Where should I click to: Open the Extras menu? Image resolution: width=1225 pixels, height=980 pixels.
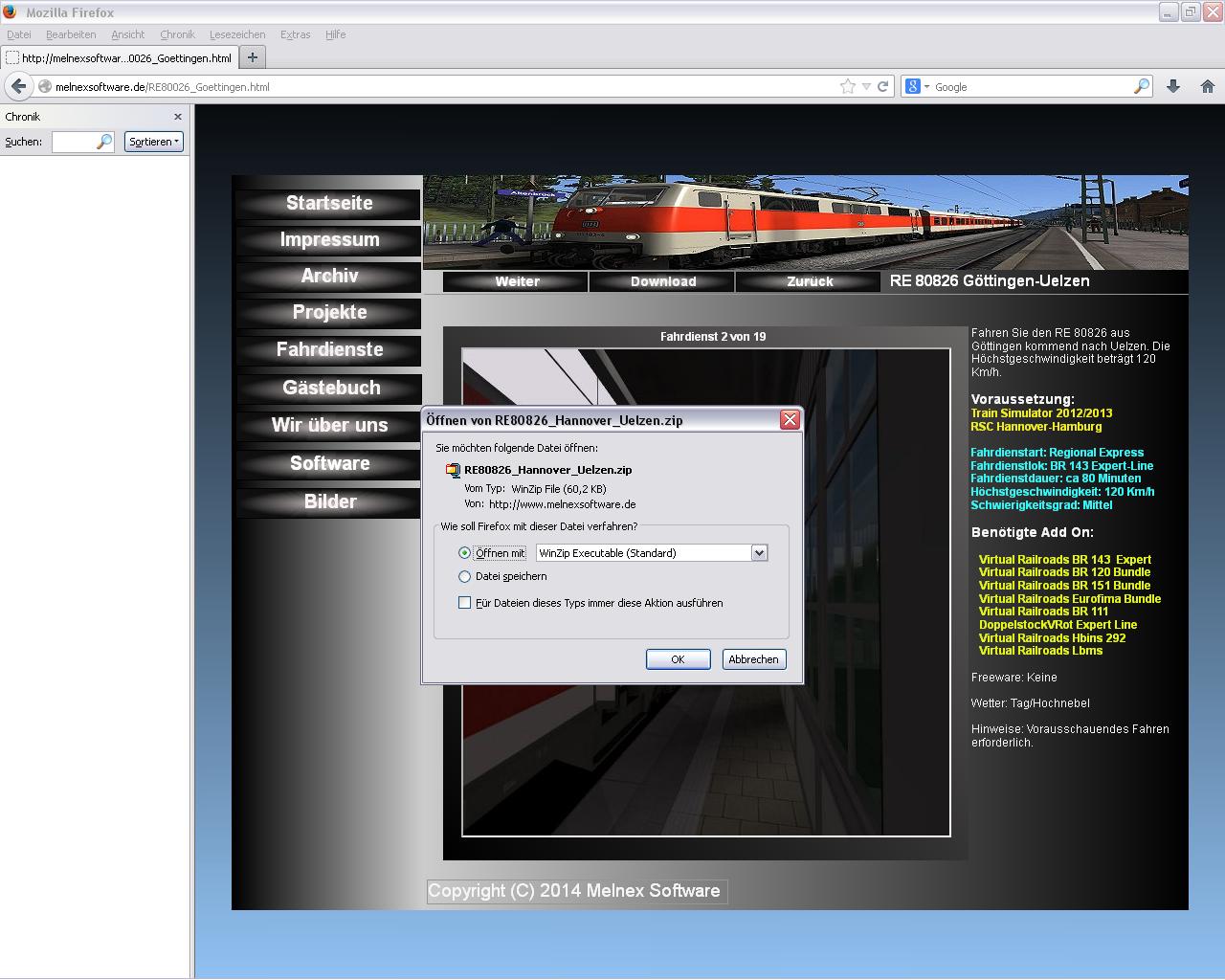point(295,34)
